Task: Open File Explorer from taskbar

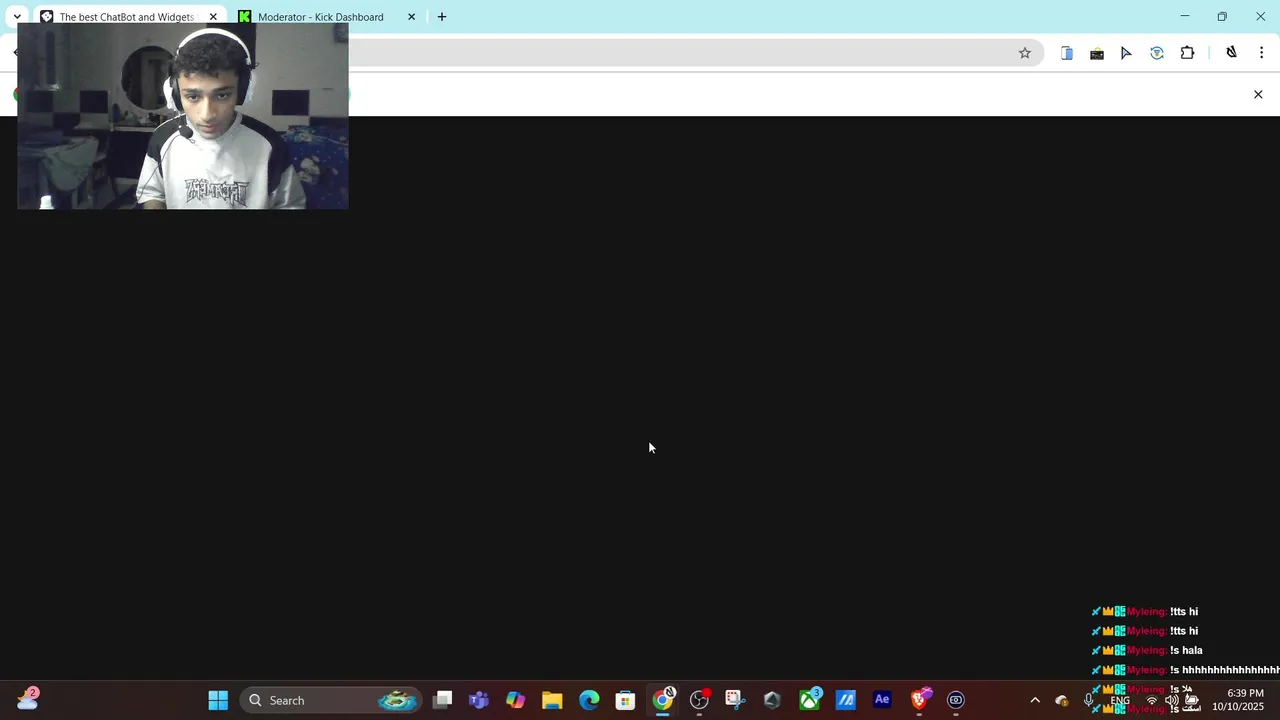Action: pyautogui.click(x=552, y=700)
